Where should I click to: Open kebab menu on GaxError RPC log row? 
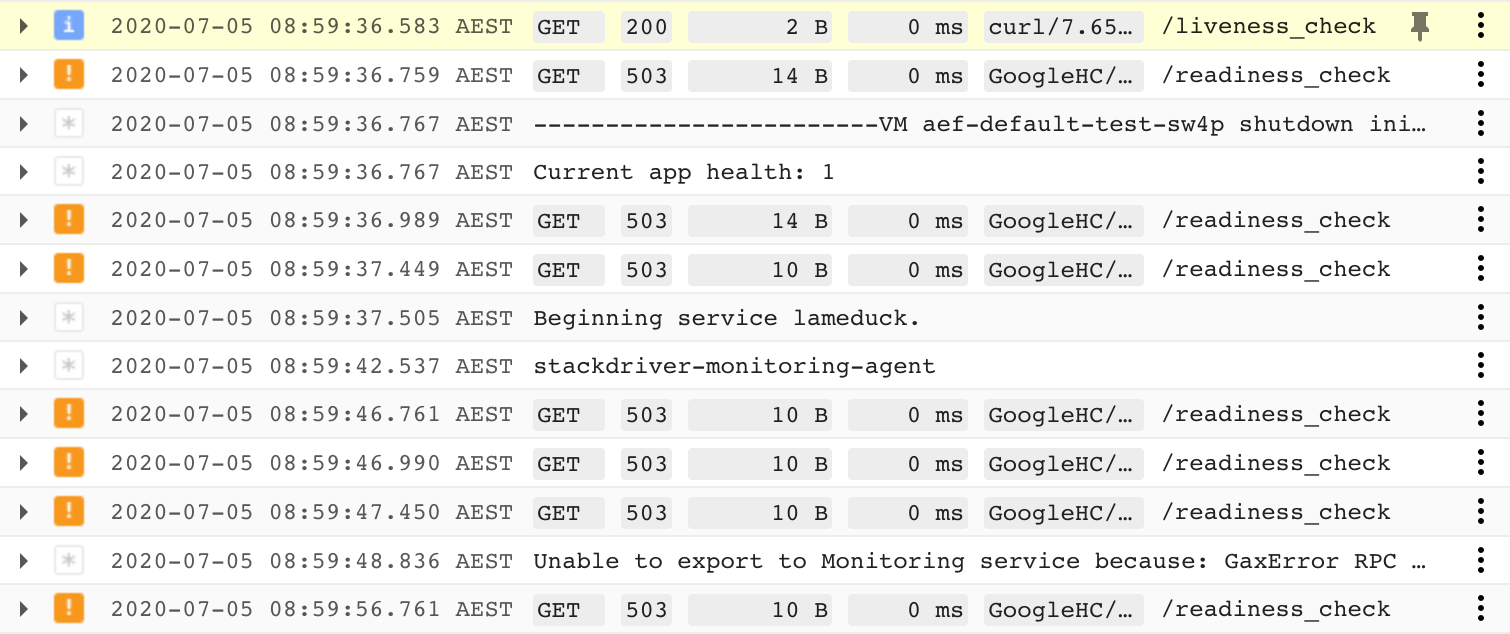[x=1481, y=561]
